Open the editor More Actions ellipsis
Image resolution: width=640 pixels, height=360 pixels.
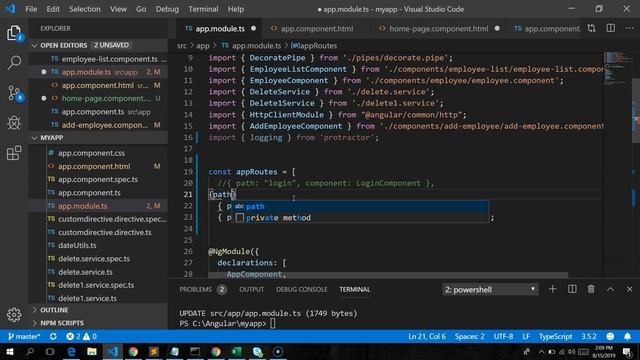click(x=629, y=28)
